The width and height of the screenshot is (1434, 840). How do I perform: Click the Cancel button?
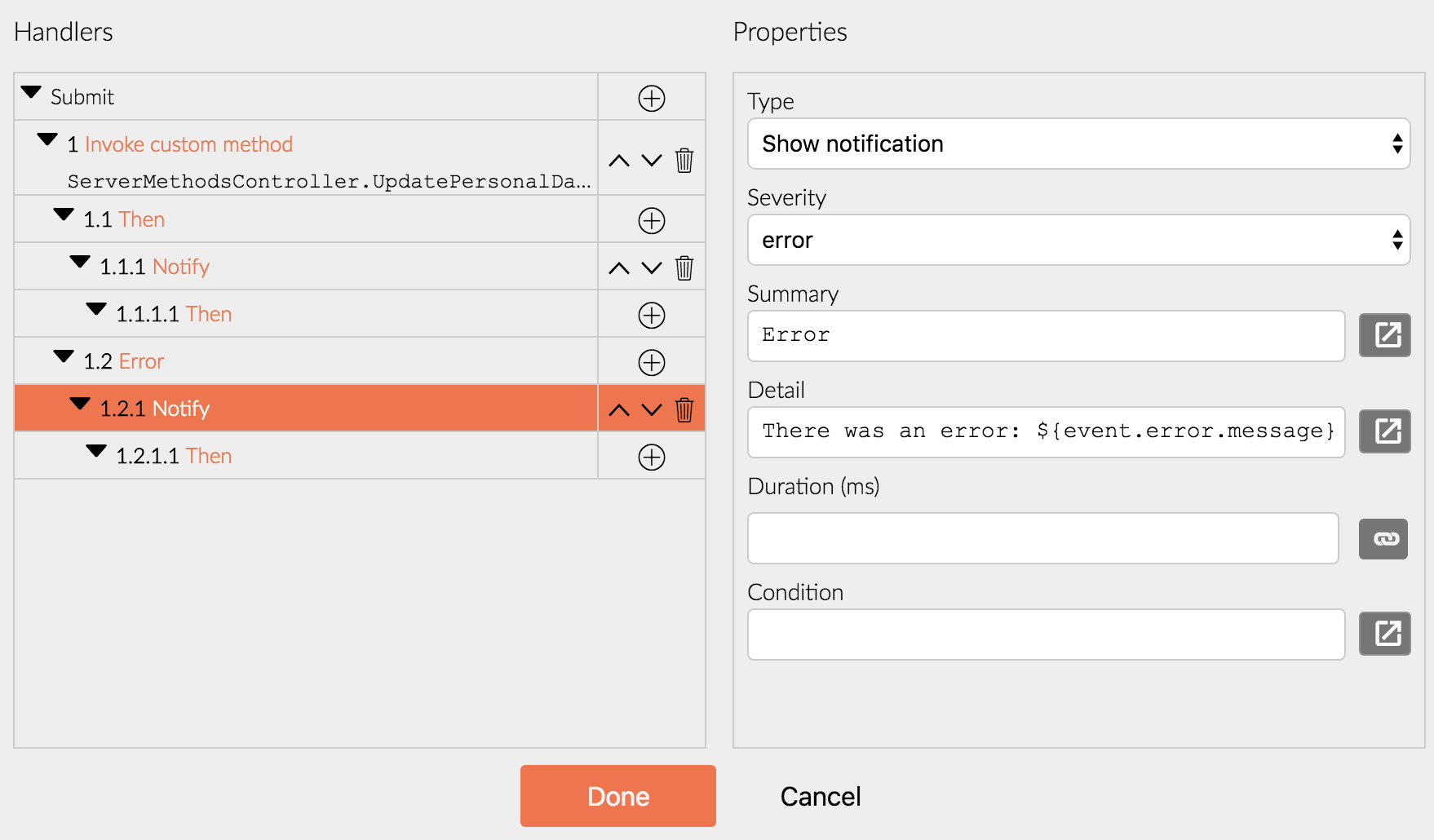821,796
